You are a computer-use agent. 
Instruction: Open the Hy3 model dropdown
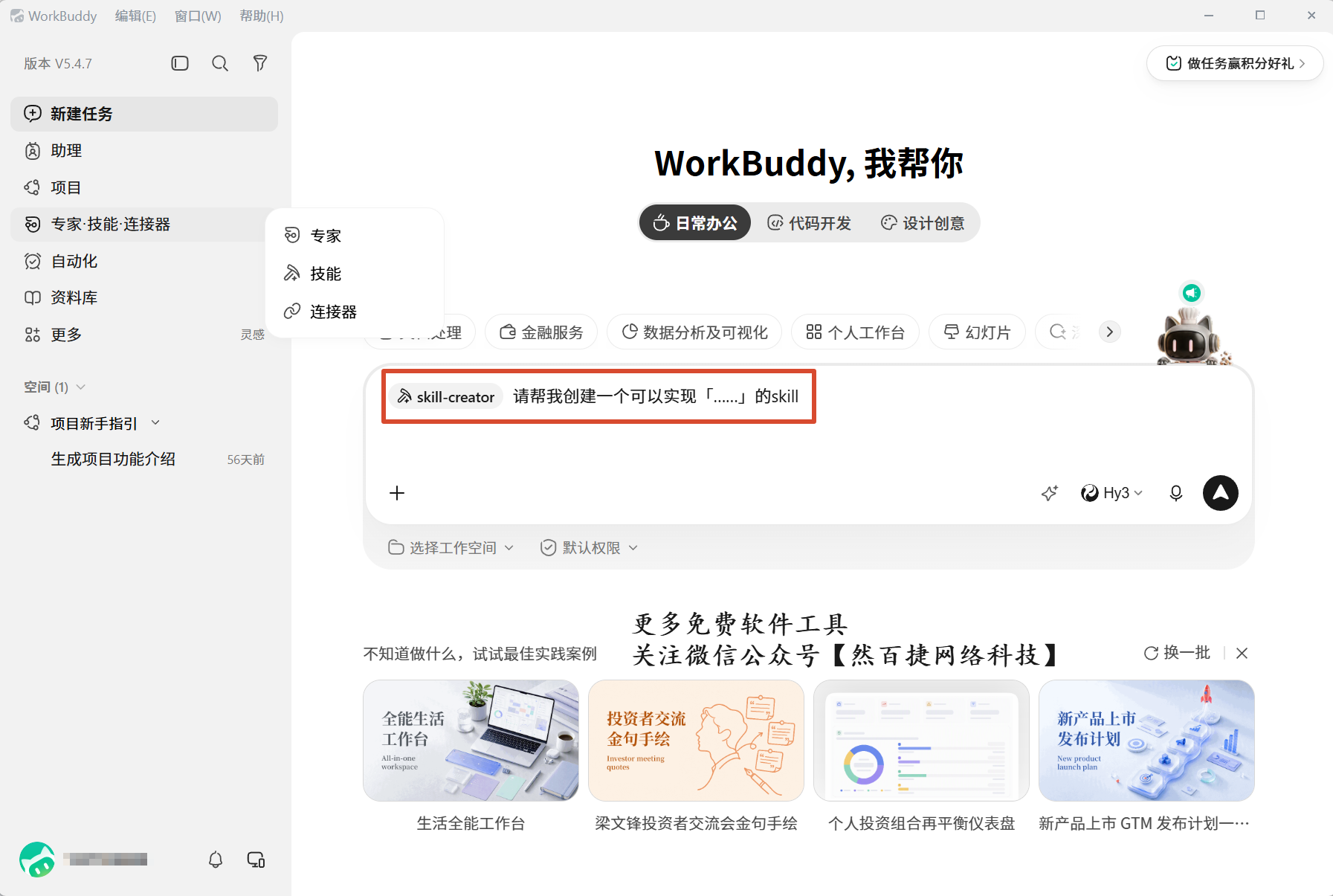pyautogui.click(x=1111, y=493)
